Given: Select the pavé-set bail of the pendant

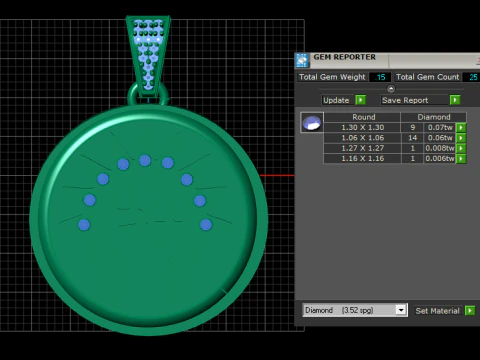Looking at the screenshot, I should click(148, 55).
